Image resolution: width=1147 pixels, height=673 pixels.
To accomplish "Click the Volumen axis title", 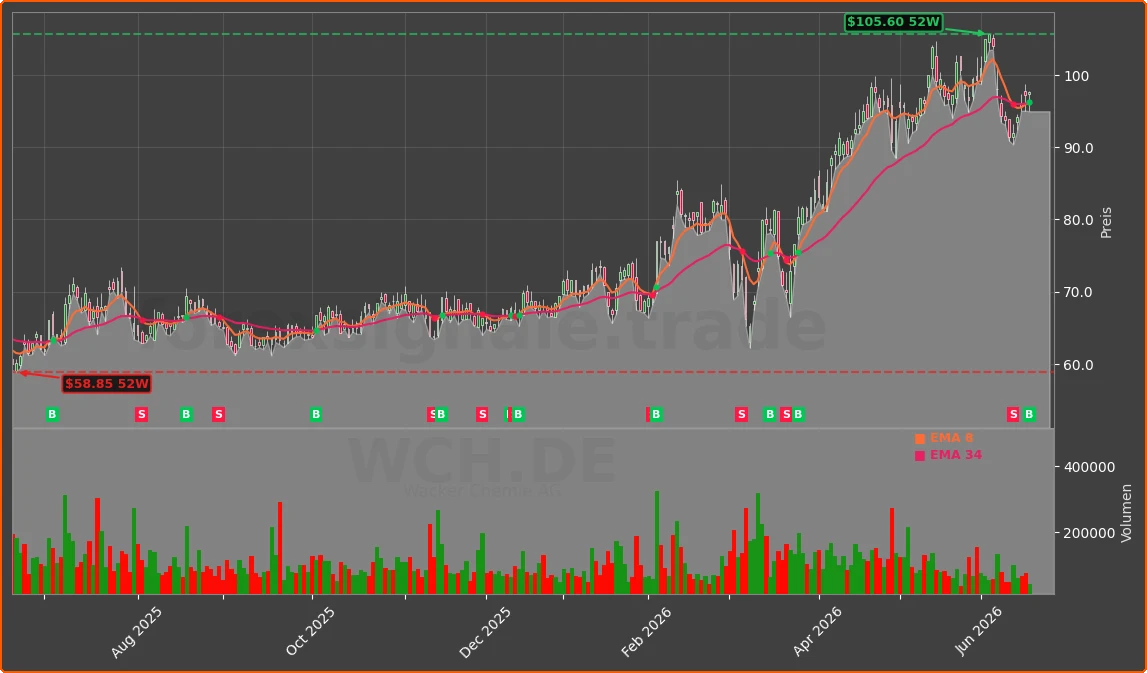I will (x=1126, y=513).
